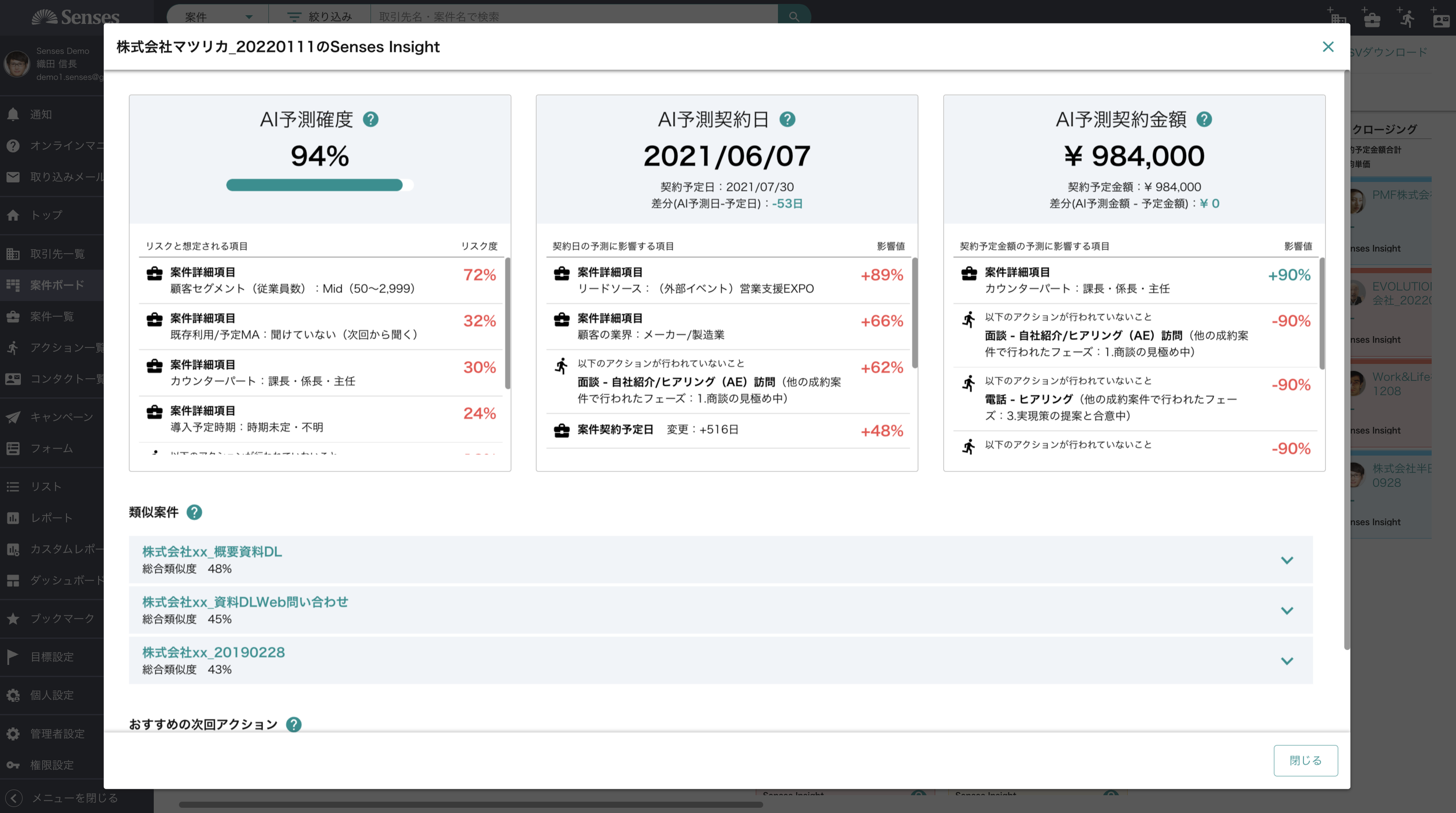Click the scrollbar in the risk items list
Image resolution: width=1456 pixels, height=813 pixels.
[x=508, y=323]
